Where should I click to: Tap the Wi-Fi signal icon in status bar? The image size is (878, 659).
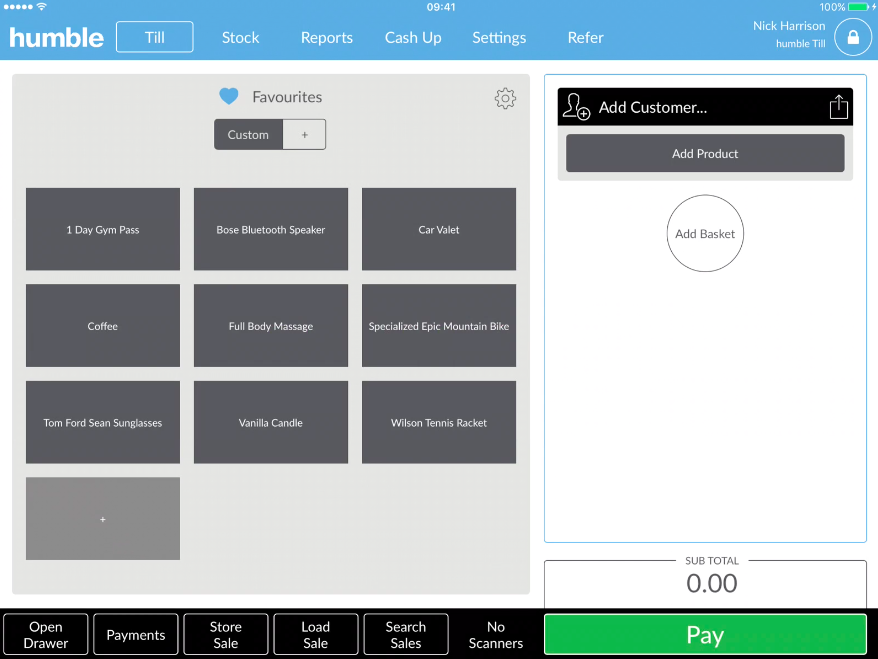click(x=41, y=7)
